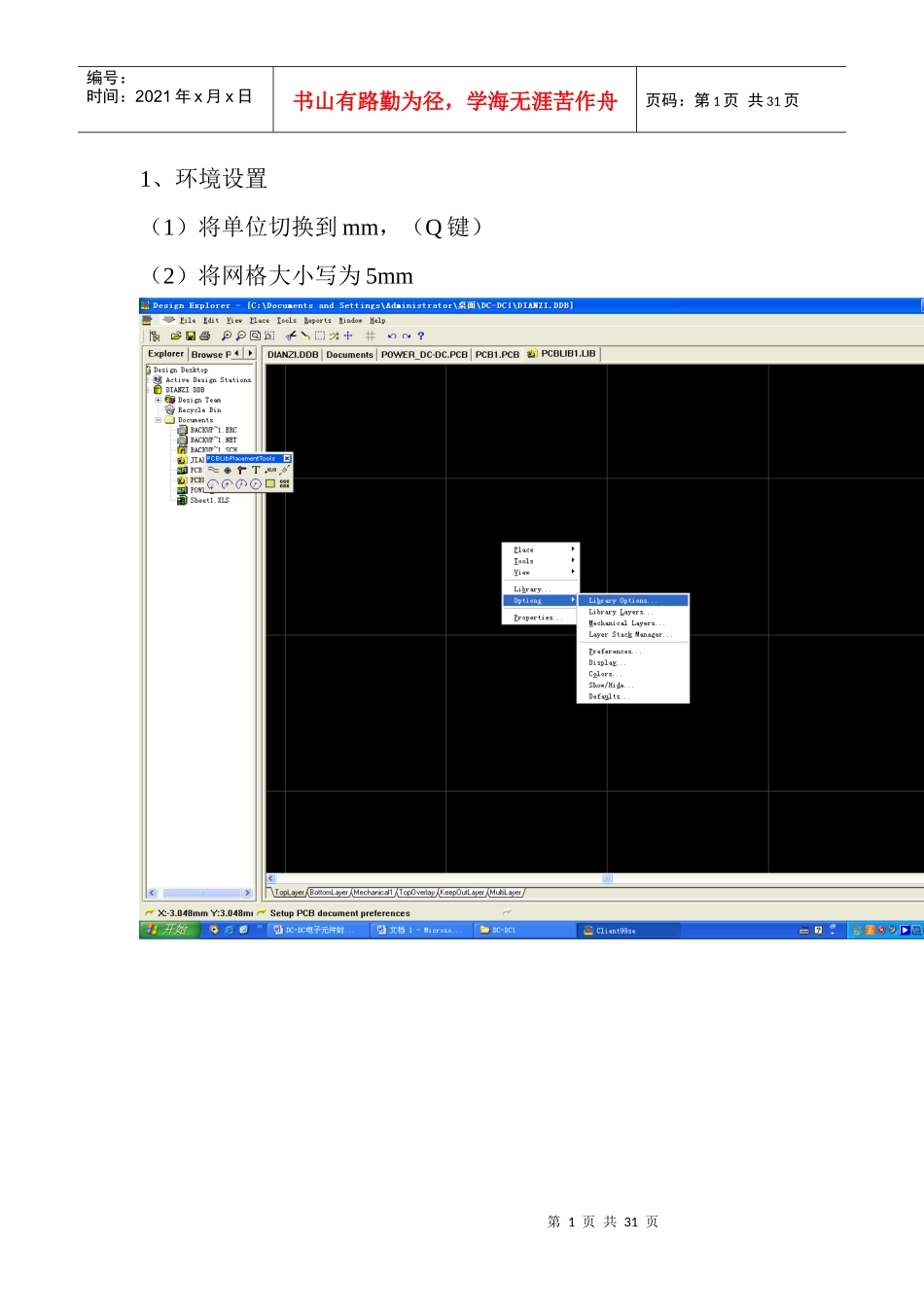Switch to the TopLayer layer tab
924x1307 pixels.
pyautogui.click(x=290, y=892)
